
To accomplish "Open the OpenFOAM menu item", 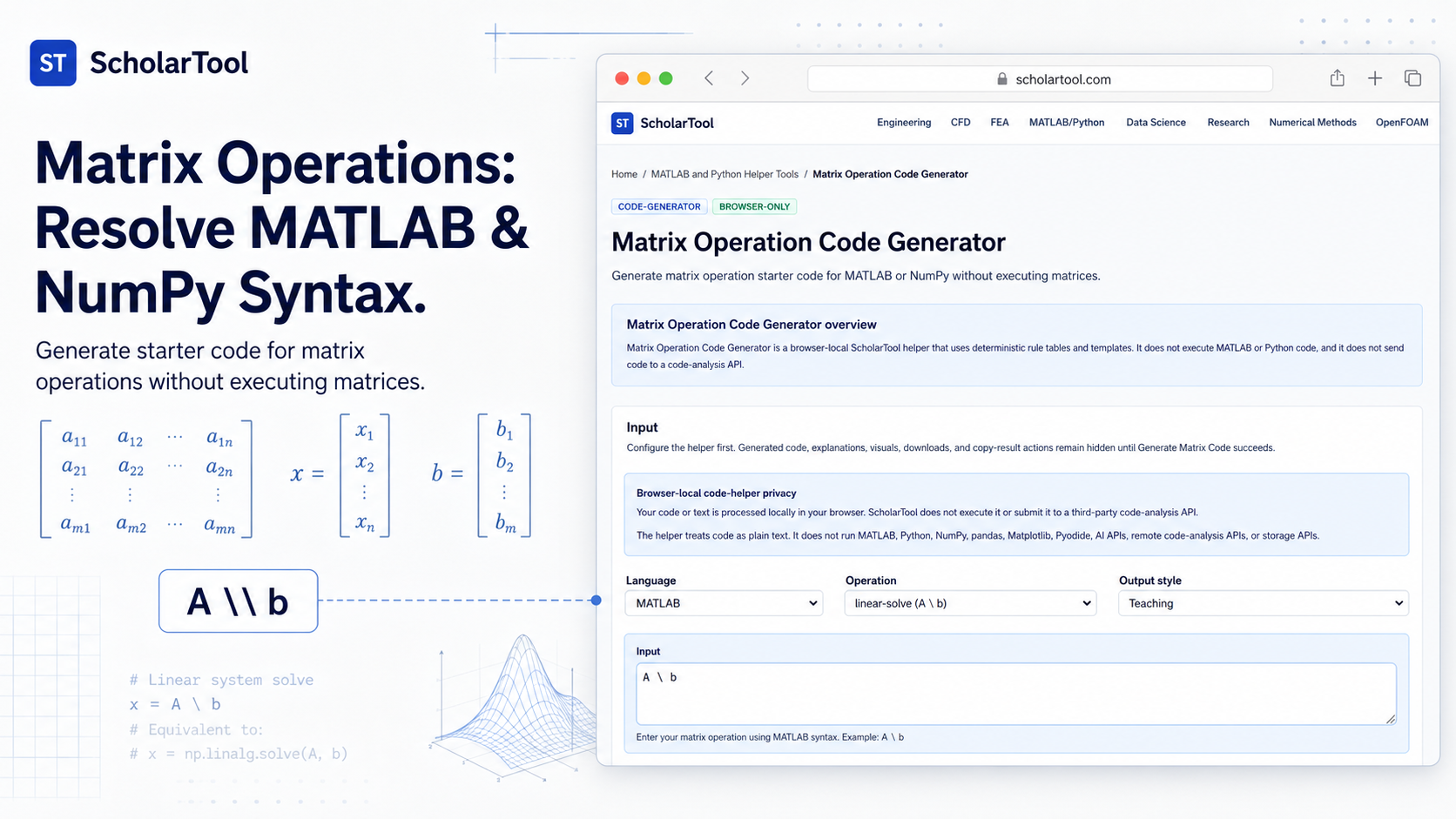I will (1402, 123).
